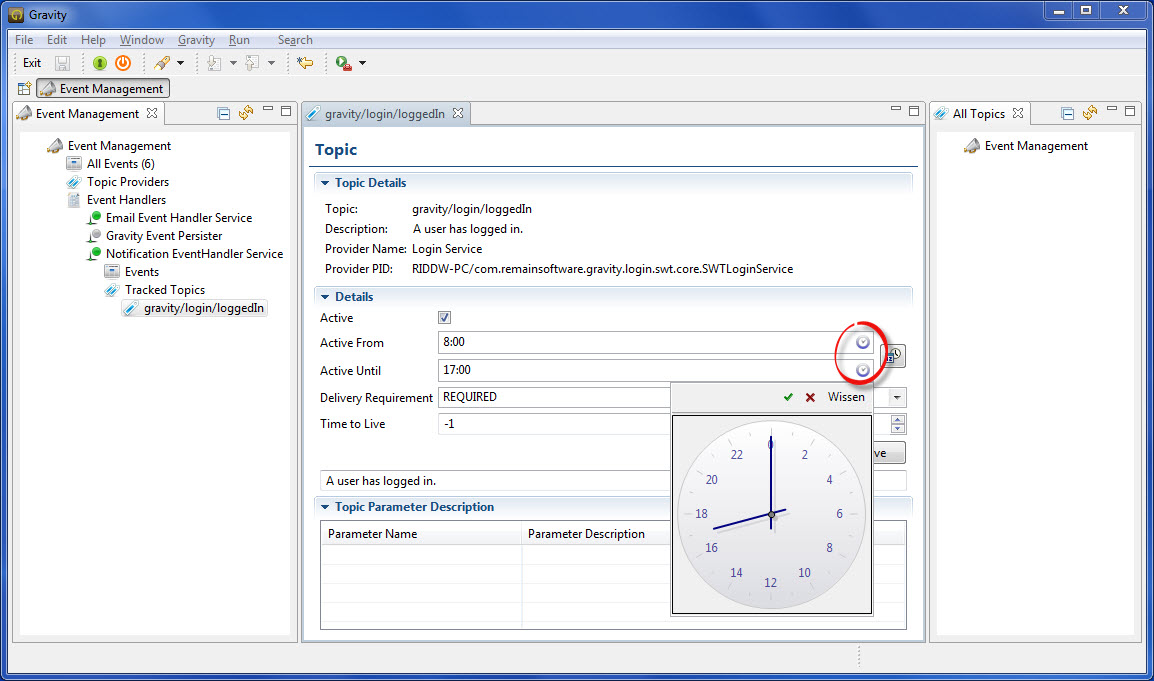Refresh the All Topics view

tap(1090, 113)
